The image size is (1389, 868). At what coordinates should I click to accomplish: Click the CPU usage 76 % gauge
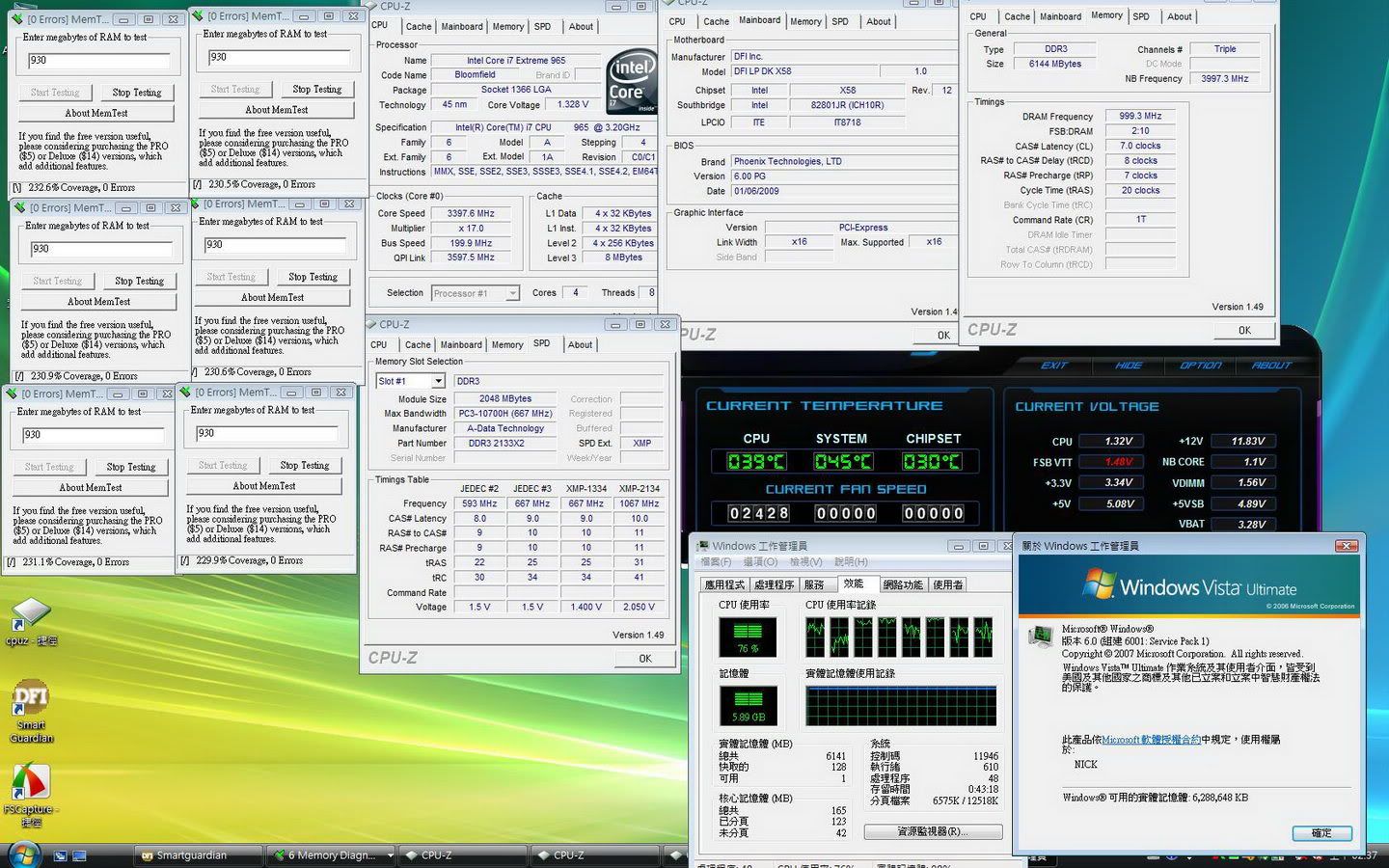click(748, 637)
